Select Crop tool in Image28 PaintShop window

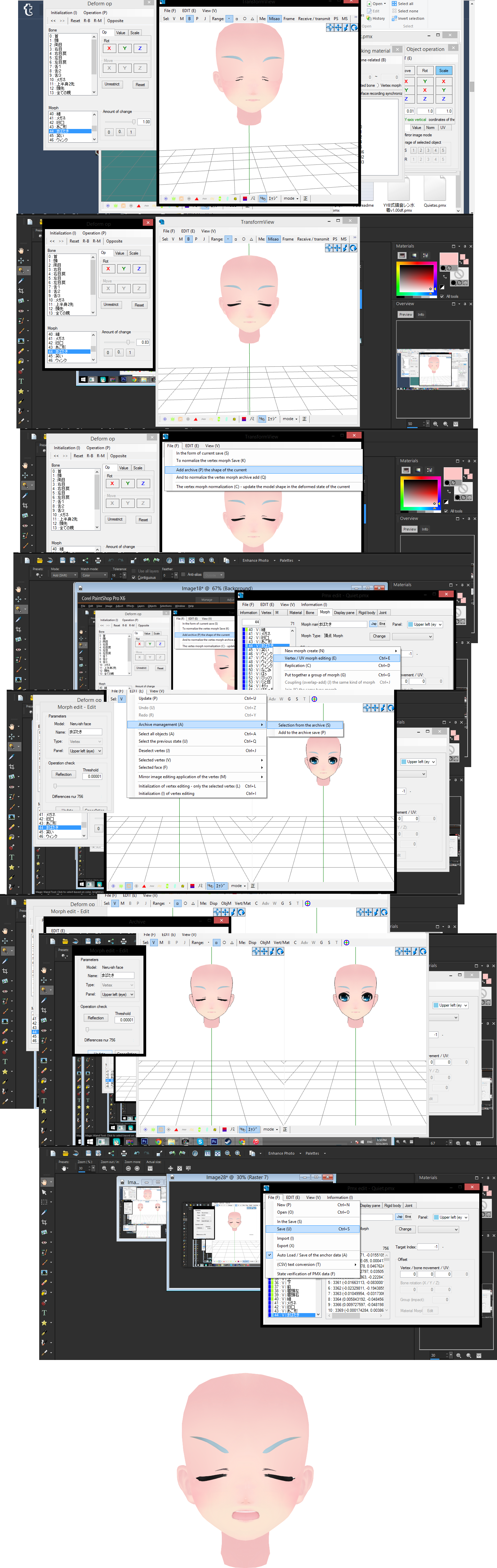point(44,1222)
